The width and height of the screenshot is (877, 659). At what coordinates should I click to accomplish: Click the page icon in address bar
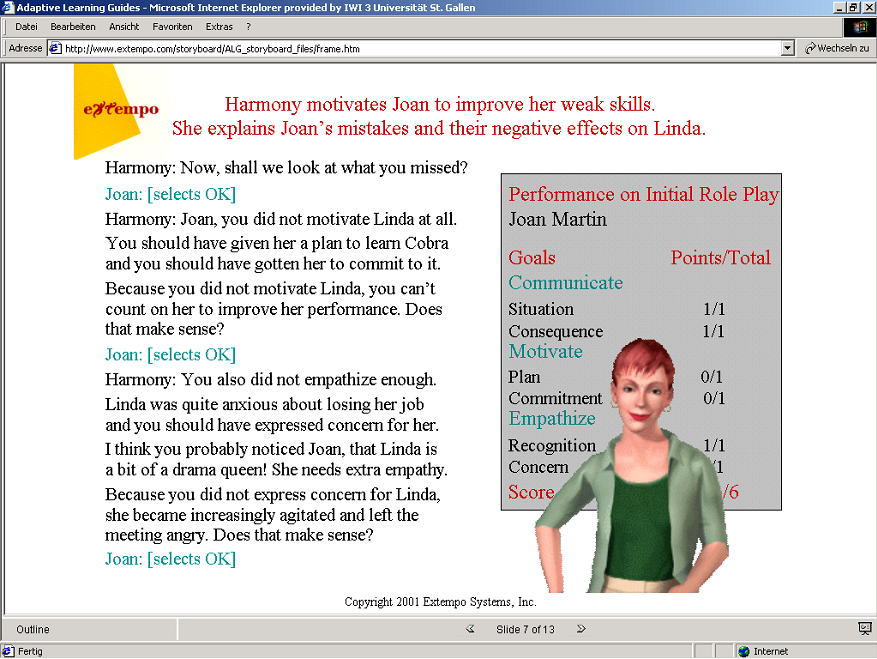55,49
